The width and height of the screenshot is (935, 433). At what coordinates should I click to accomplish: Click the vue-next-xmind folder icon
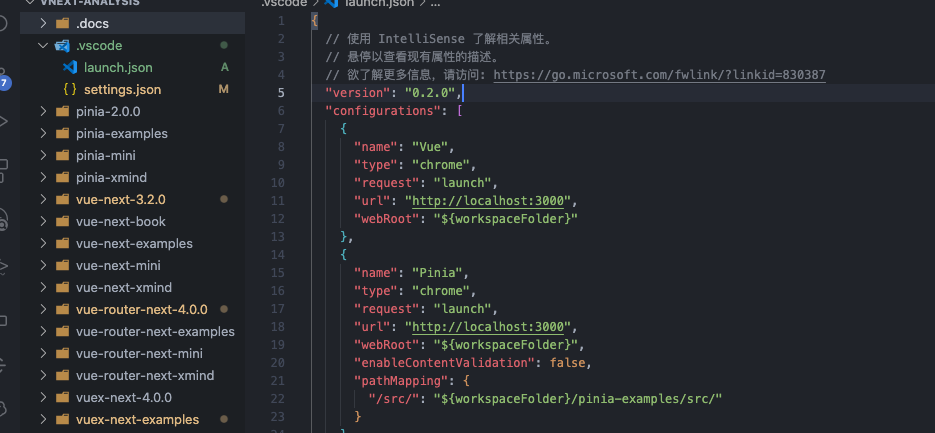(x=62, y=287)
